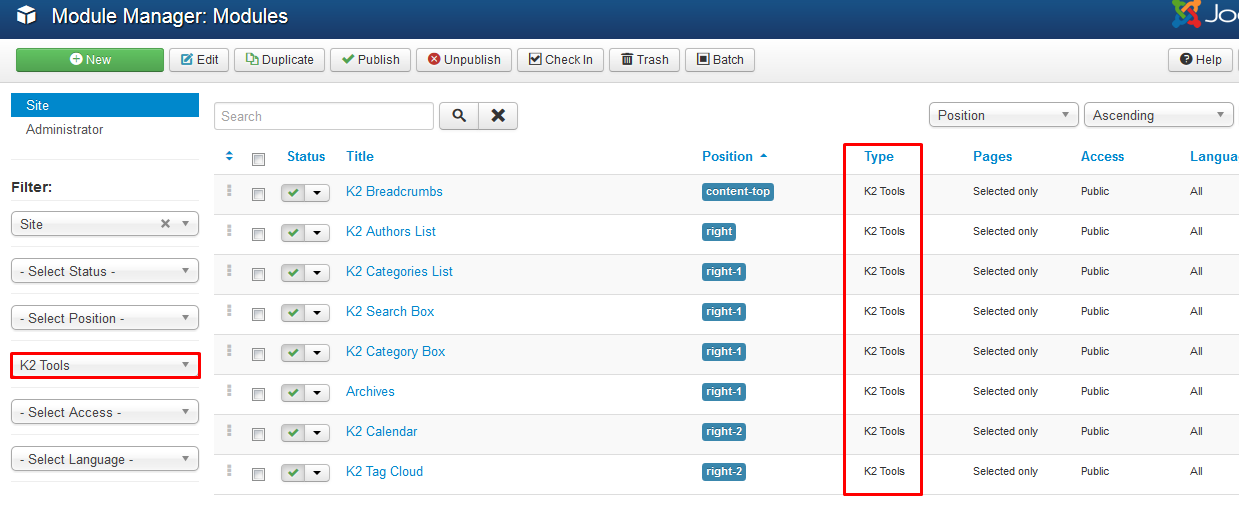This screenshot has height=509, width=1239.
Task: Click the drag handle for K2 Tag Cloud
Action: [x=229, y=470]
